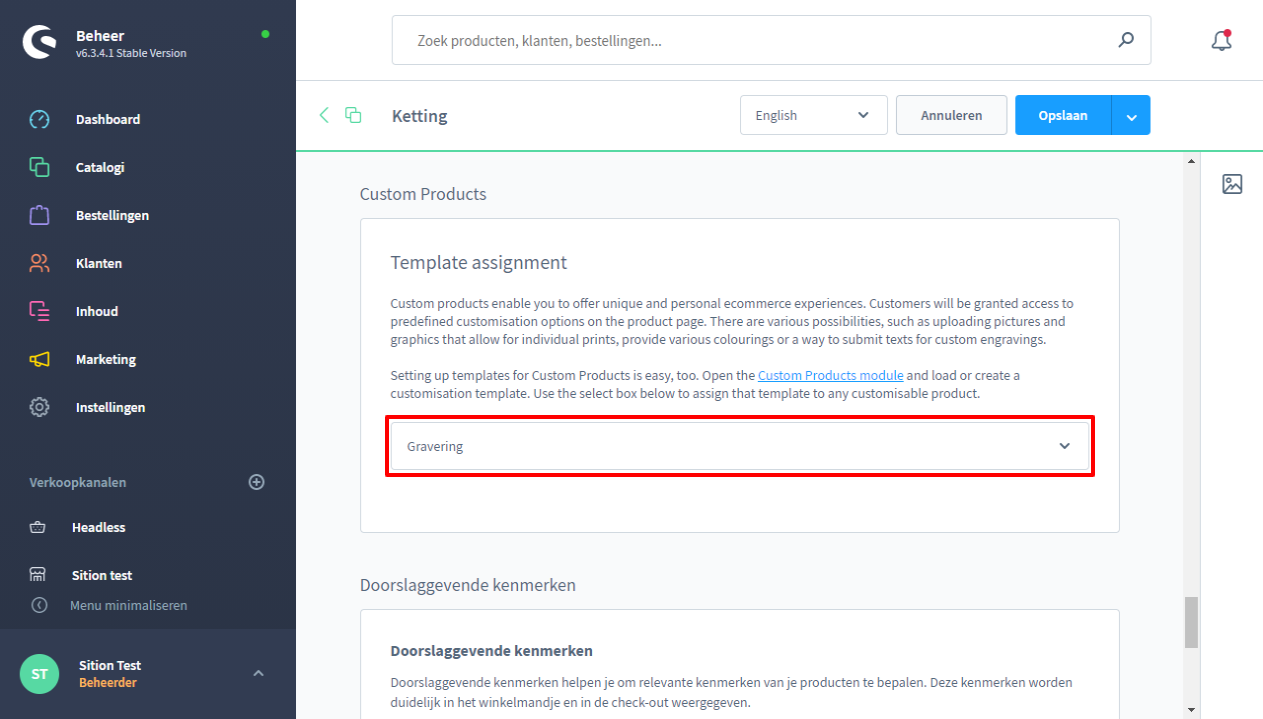The width and height of the screenshot is (1263, 719).
Task: Navigate to Klanten section
Action: pos(98,263)
